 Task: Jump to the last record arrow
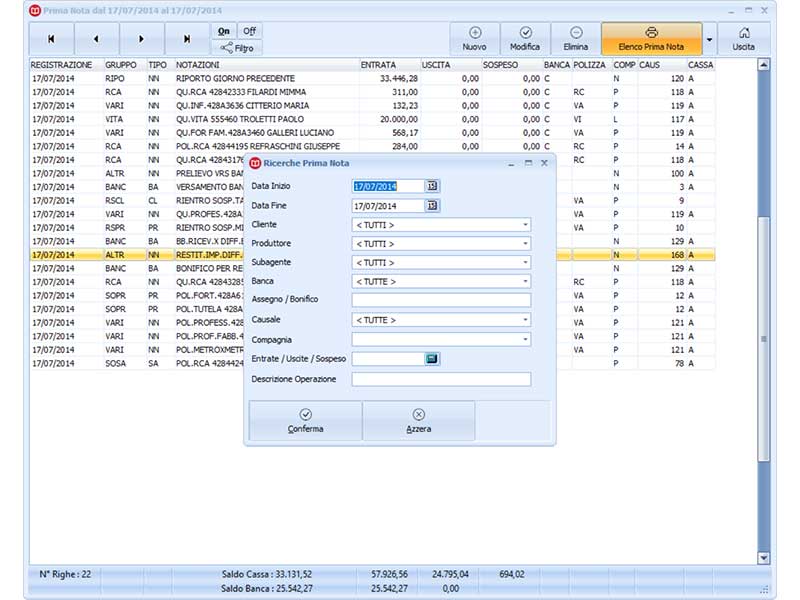tap(187, 39)
